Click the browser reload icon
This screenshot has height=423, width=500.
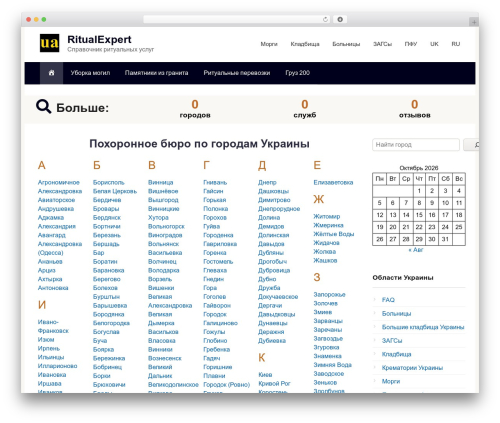[x=325, y=20]
